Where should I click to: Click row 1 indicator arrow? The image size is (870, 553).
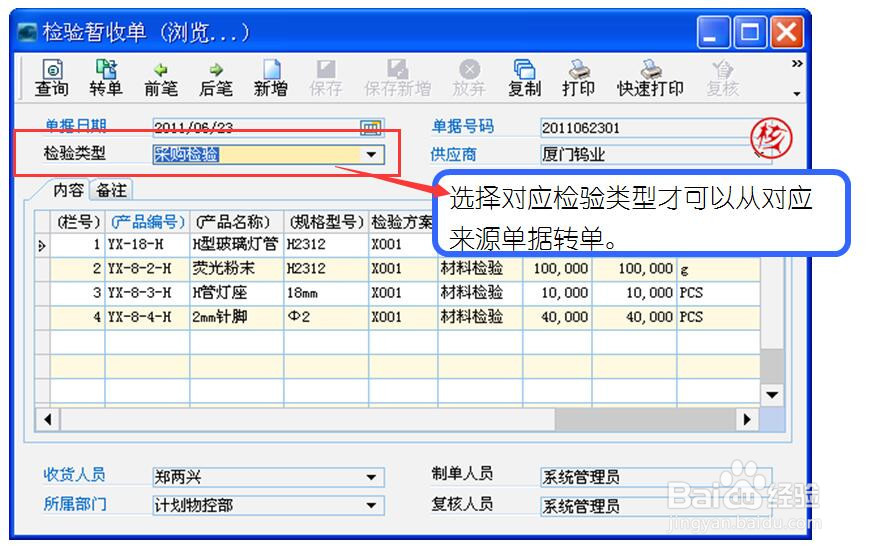(x=42, y=245)
